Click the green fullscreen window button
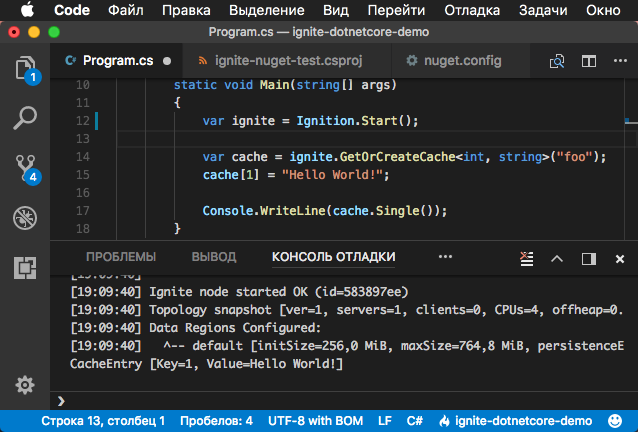Viewport: 638px width, 432px height. [x=54, y=32]
